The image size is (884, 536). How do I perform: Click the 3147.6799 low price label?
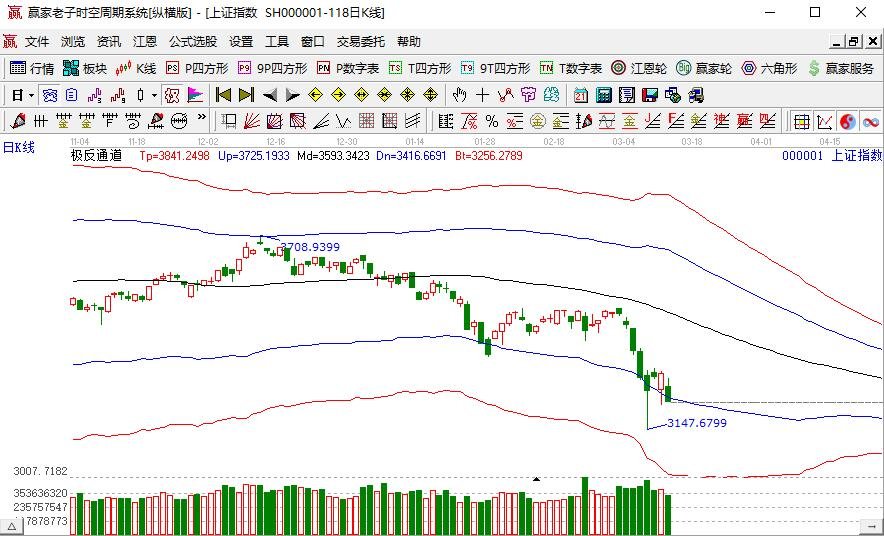pos(697,423)
